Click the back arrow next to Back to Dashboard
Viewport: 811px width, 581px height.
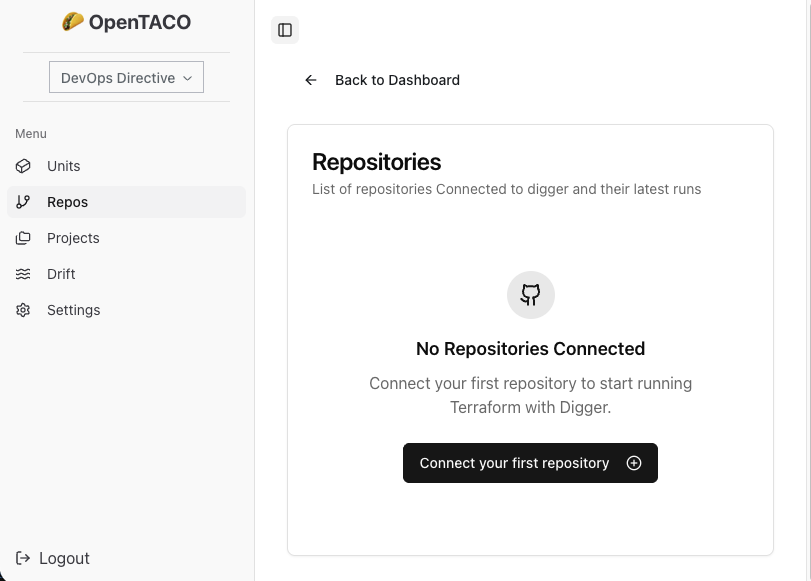click(x=311, y=80)
